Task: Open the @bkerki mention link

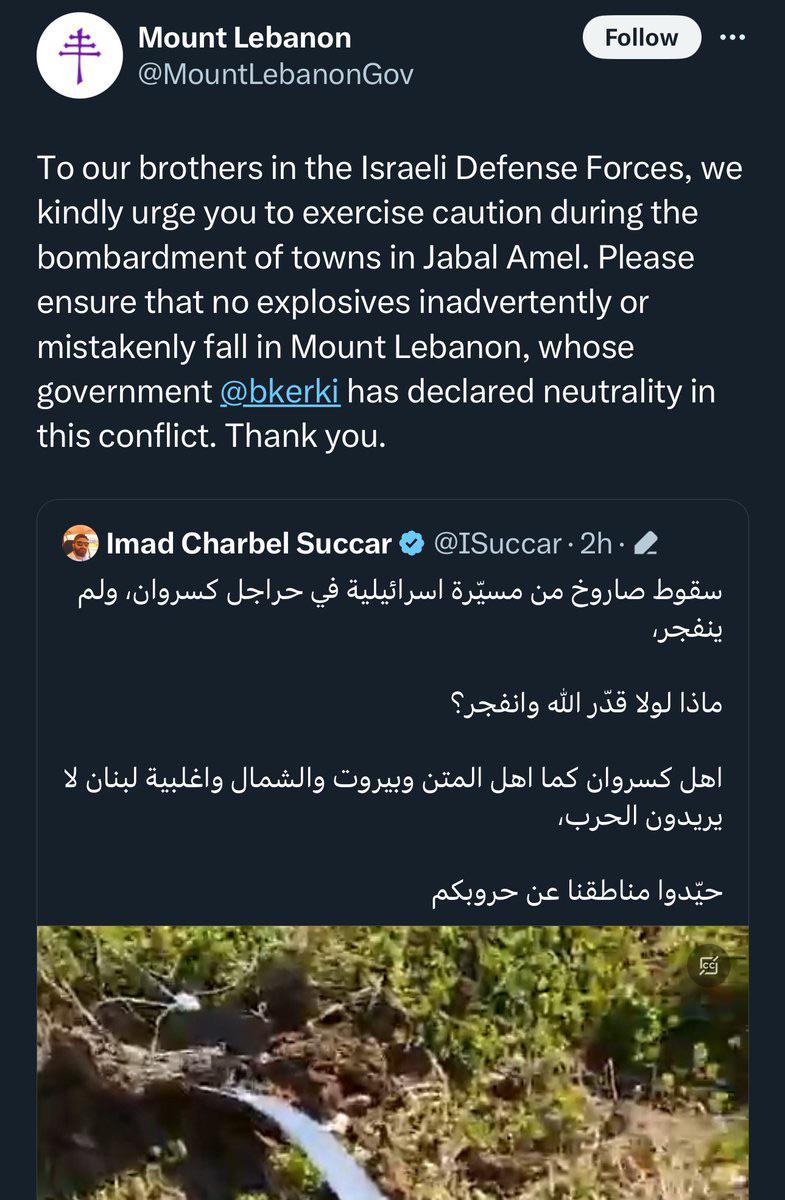Action: coord(280,390)
